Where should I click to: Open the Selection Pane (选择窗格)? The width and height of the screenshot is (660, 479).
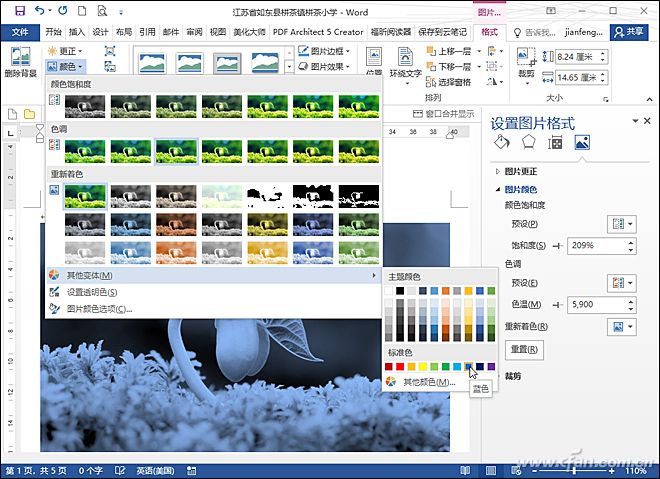(449, 82)
